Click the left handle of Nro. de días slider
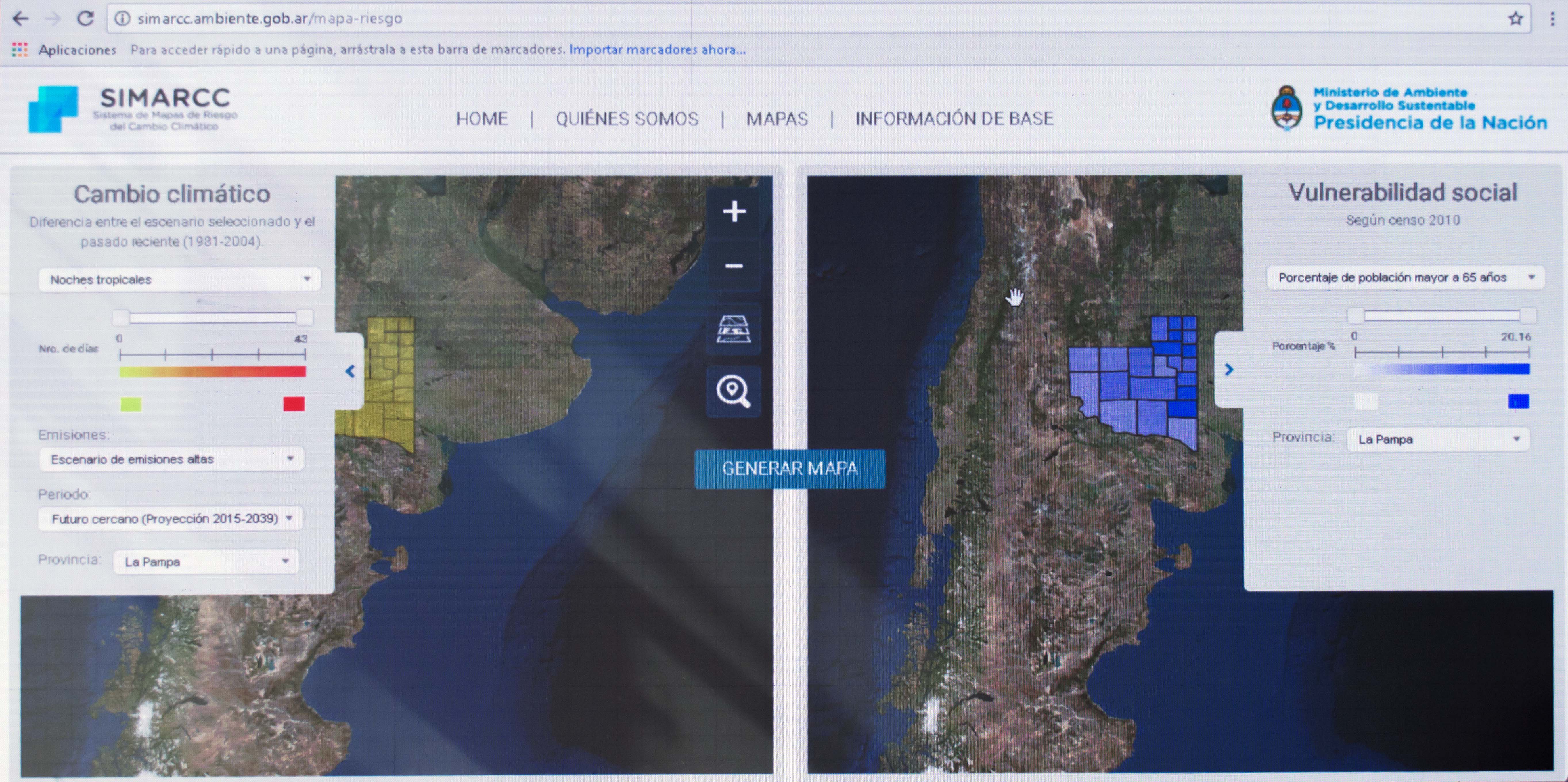Viewport: 1568px width, 782px height. point(121,317)
